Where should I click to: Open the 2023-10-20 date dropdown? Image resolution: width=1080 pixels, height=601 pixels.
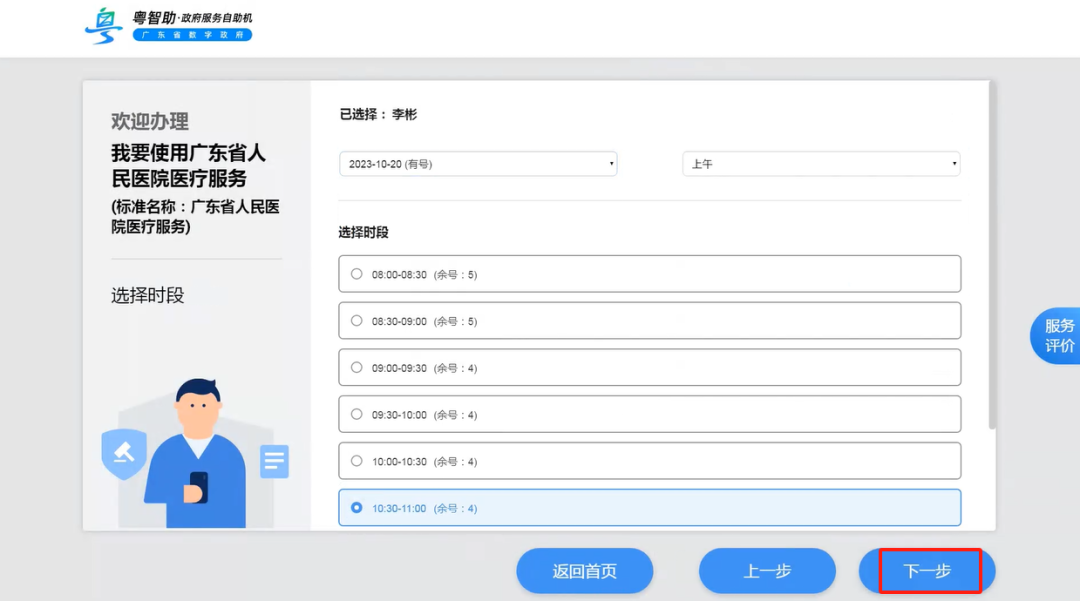tap(477, 163)
